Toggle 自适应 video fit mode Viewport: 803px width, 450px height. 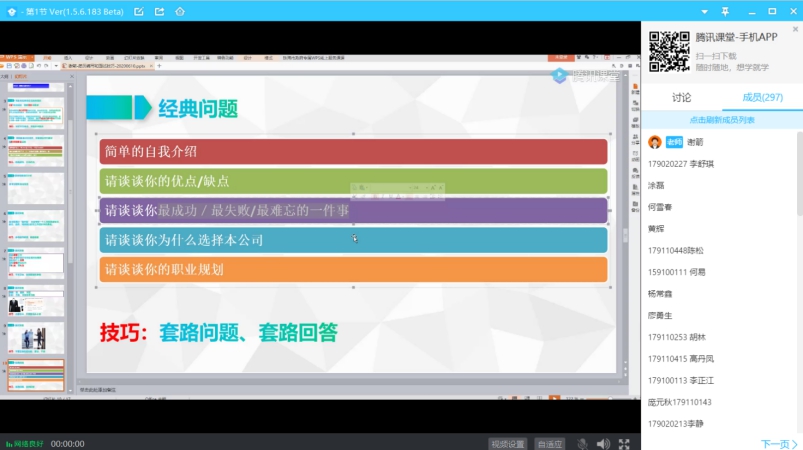point(550,444)
